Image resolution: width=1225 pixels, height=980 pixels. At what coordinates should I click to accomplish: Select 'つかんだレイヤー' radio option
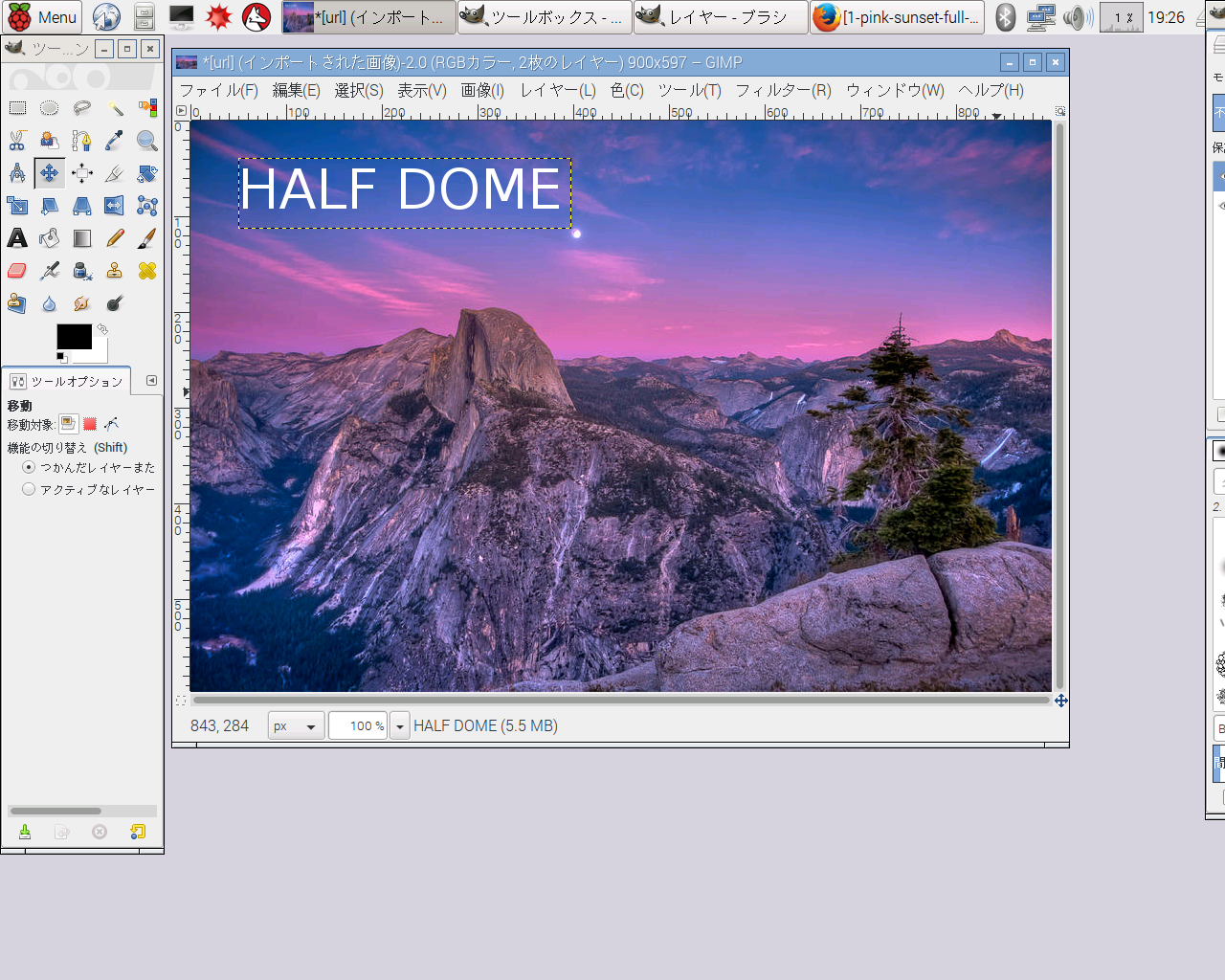[x=29, y=467]
